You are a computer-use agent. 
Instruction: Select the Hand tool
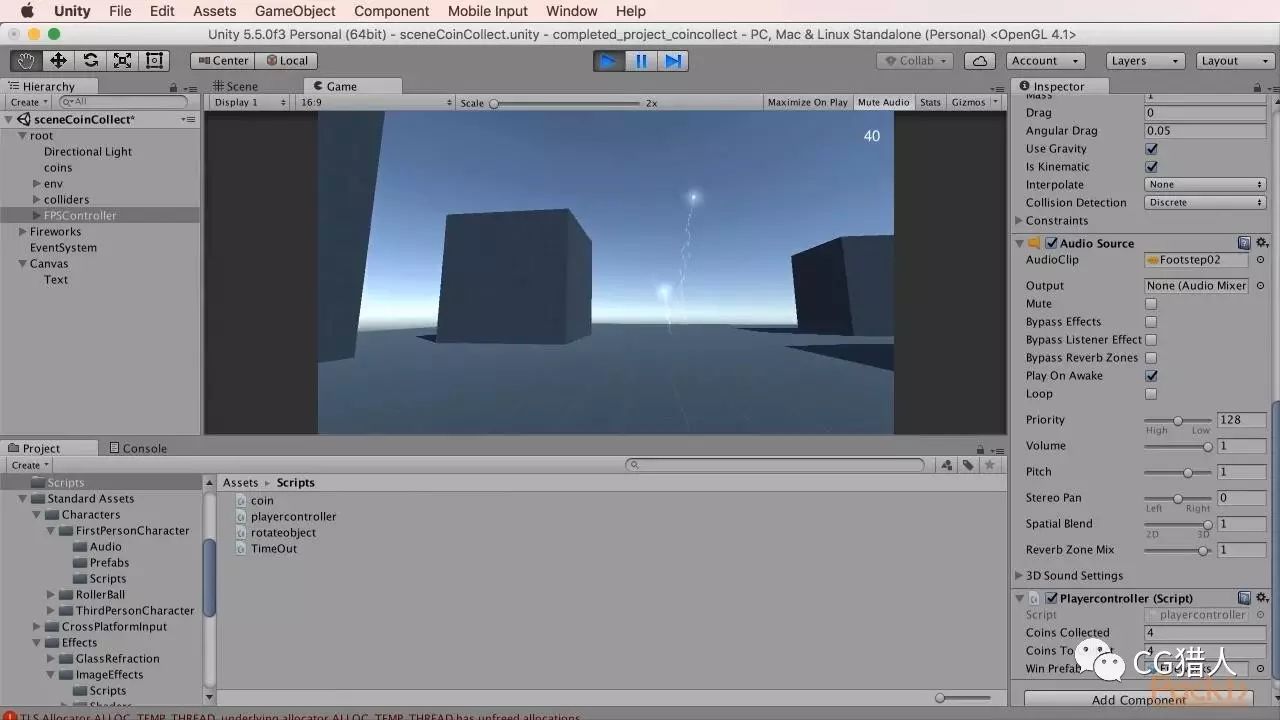(x=26, y=60)
